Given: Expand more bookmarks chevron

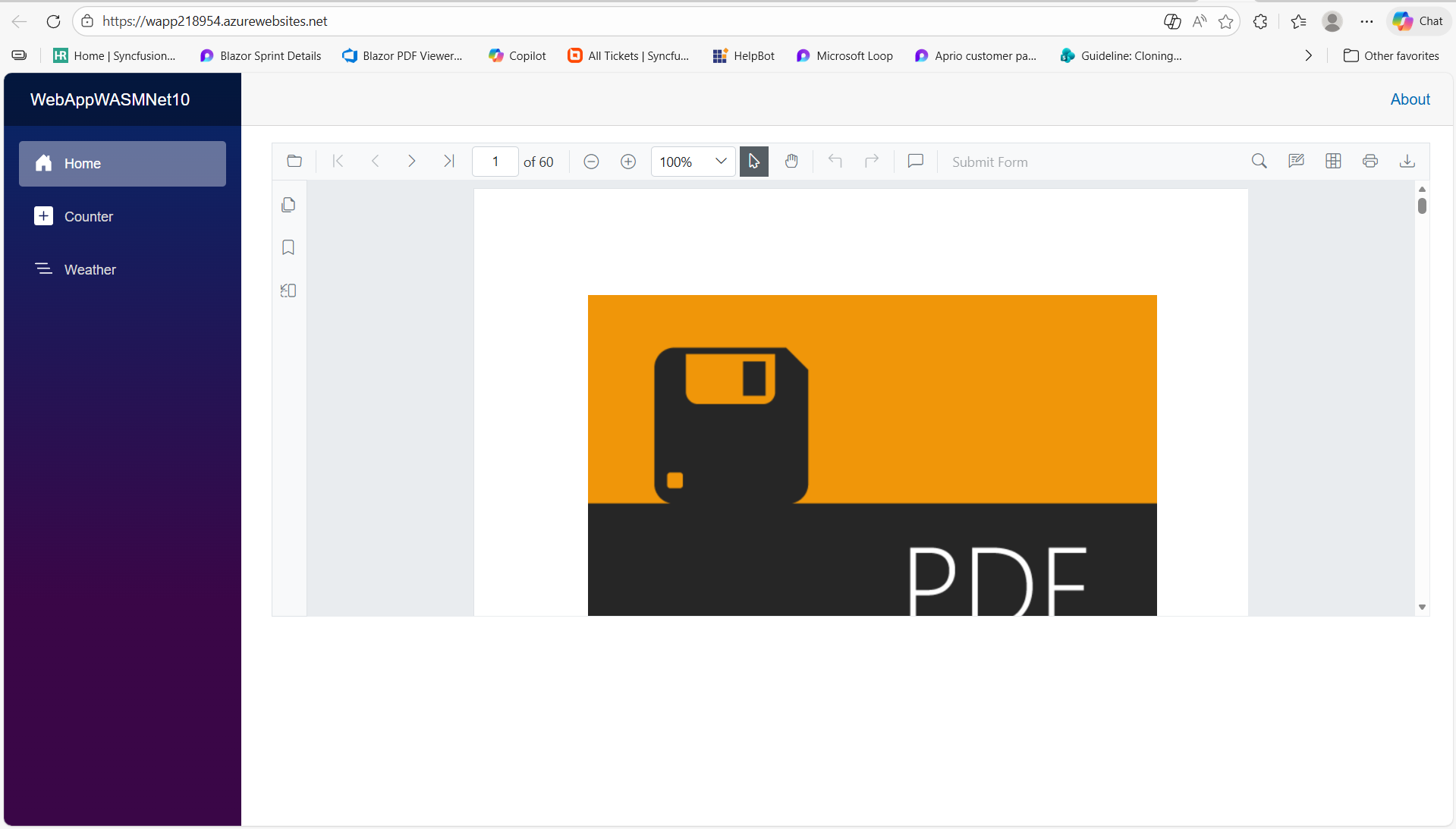Looking at the screenshot, I should (1308, 56).
